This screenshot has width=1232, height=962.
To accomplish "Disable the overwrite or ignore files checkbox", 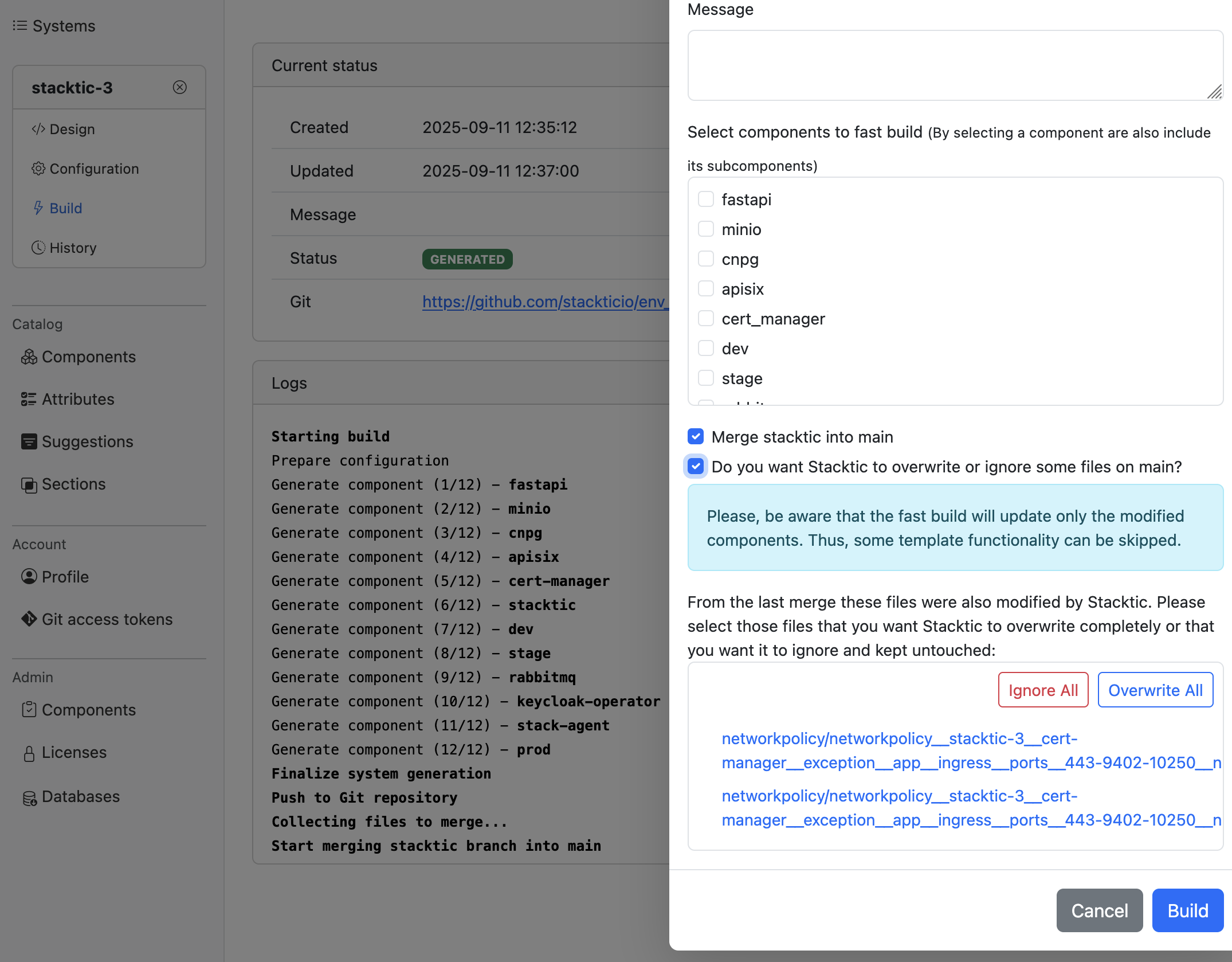I will click(x=696, y=467).
